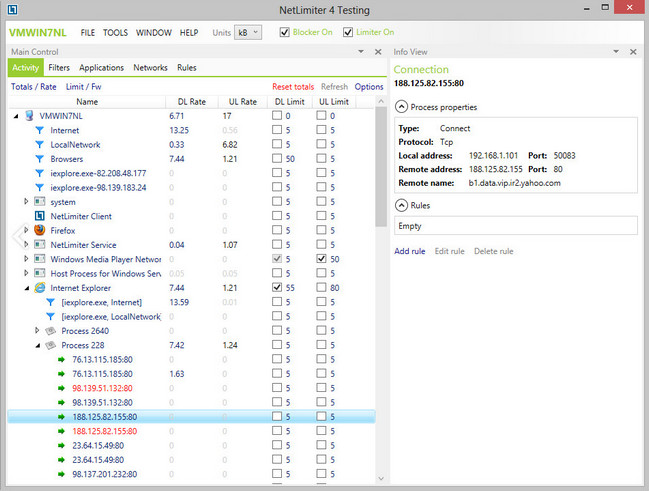This screenshot has height=491, width=649.
Task: Enable DL Limit for VMWIN7NL row
Action: (277, 116)
